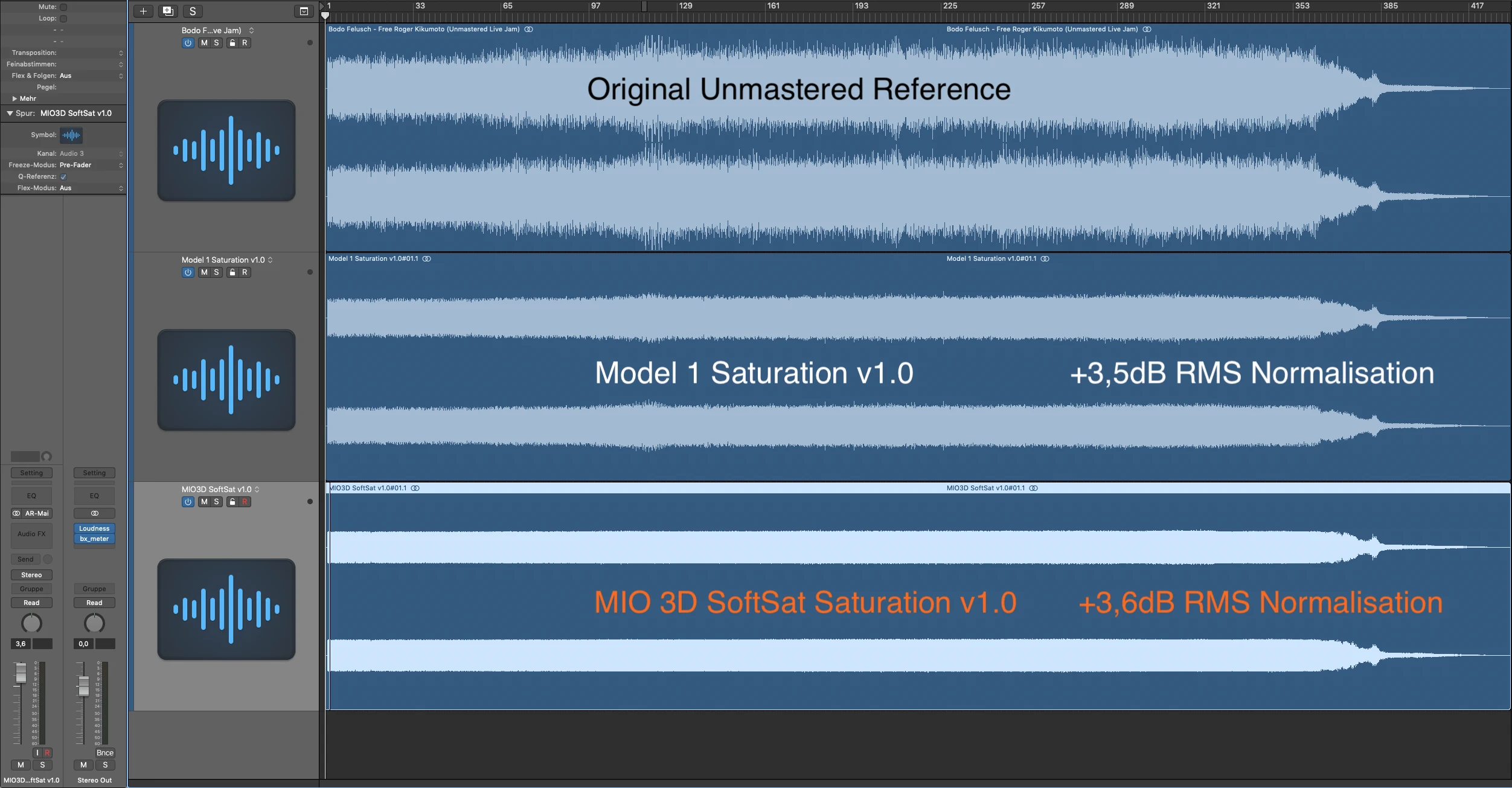Power off the Model 1 Saturation track
The width and height of the screenshot is (1512, 788).
(x=188, y=272)
